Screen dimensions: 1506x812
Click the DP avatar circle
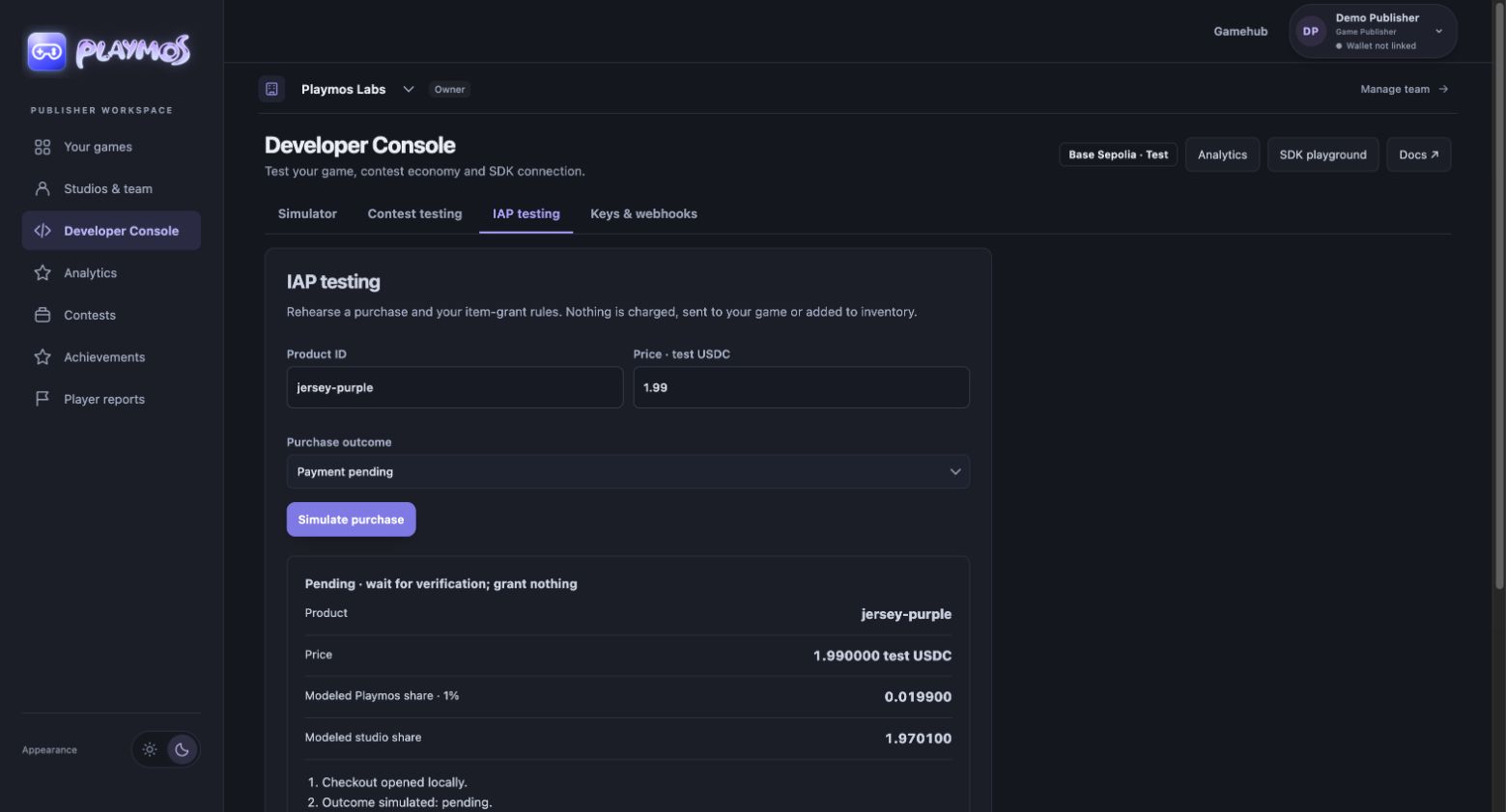1310,31
